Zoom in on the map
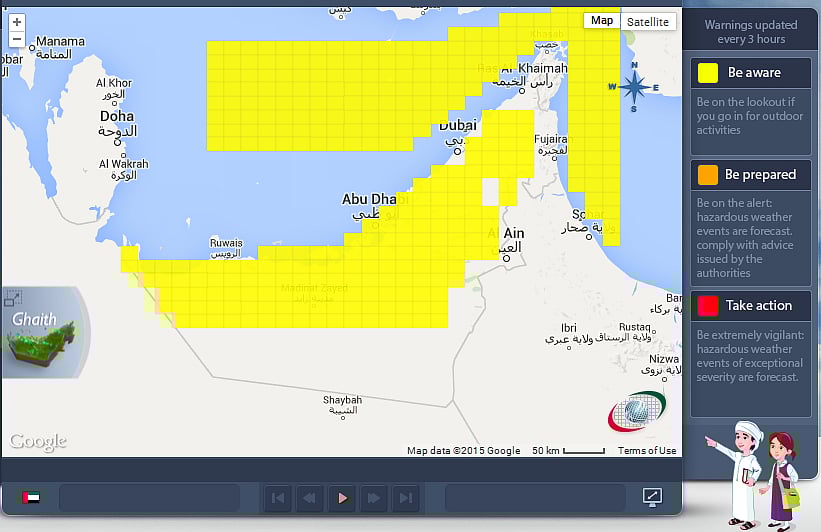 coord(16,22)
